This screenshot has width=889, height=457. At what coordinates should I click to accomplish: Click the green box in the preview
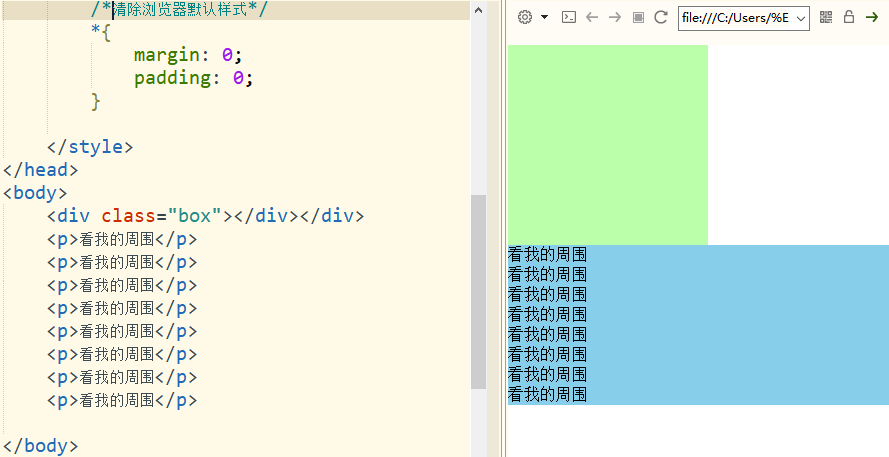608,145
